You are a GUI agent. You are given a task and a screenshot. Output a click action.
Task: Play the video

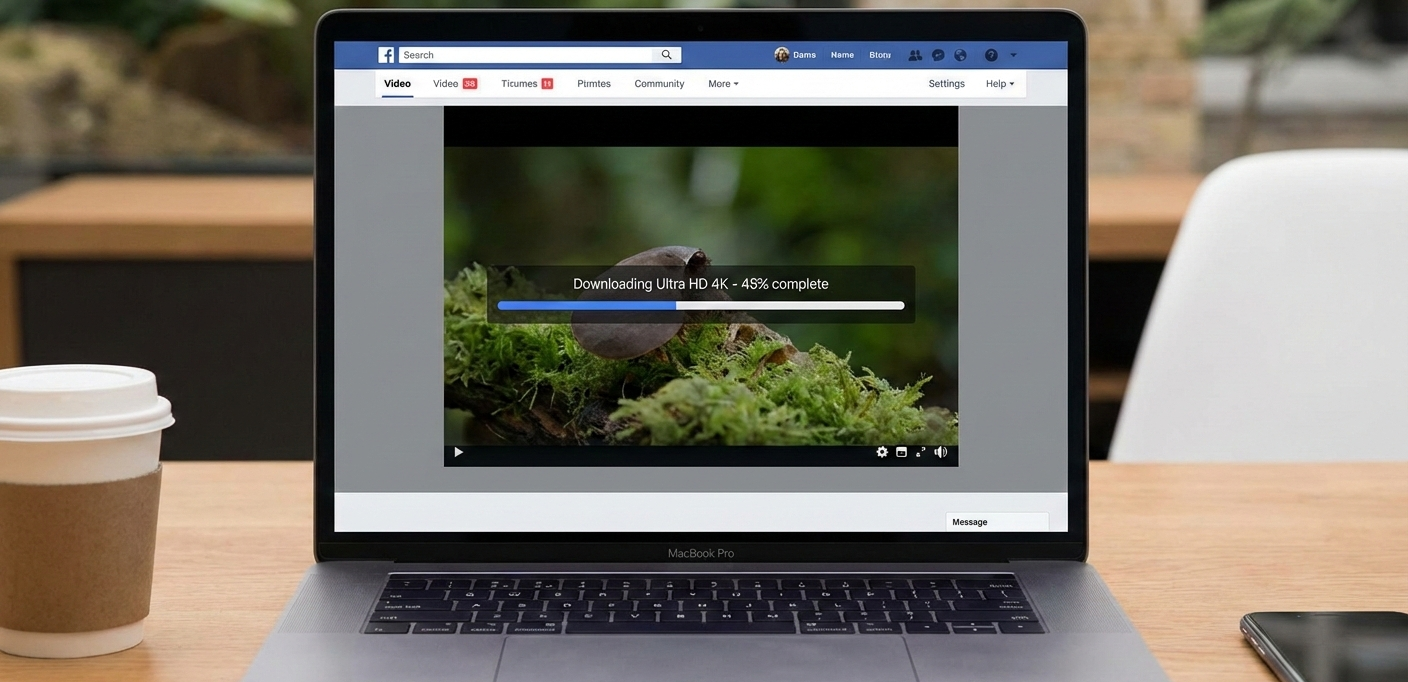pyautogui.click(x=457, y=451)
